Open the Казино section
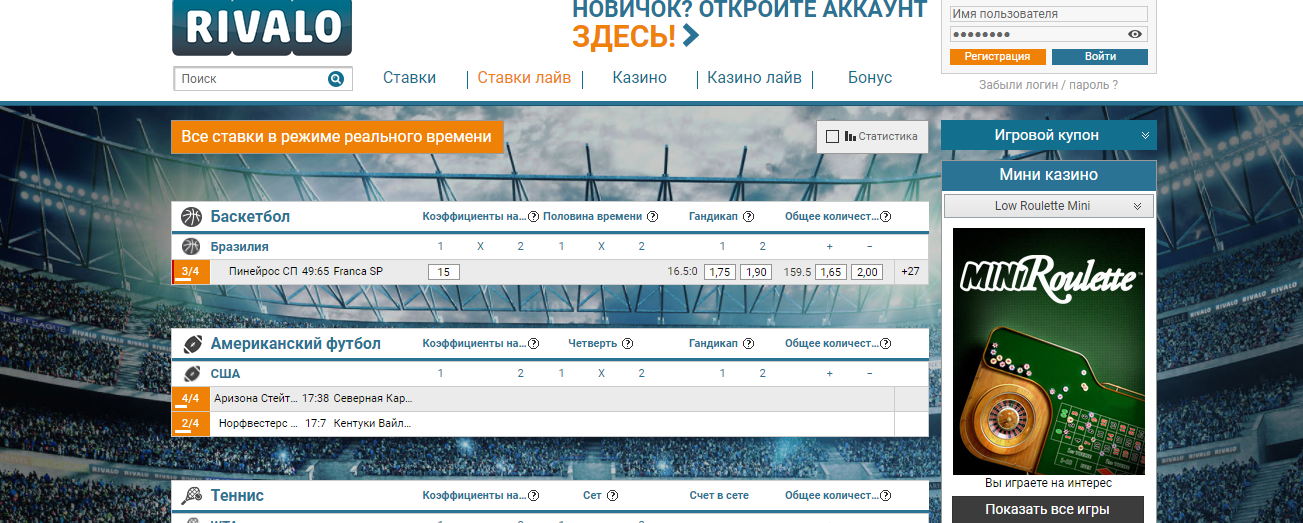Image resolution: width=1303 pixels, height=523 pixels. coord(640,78)
